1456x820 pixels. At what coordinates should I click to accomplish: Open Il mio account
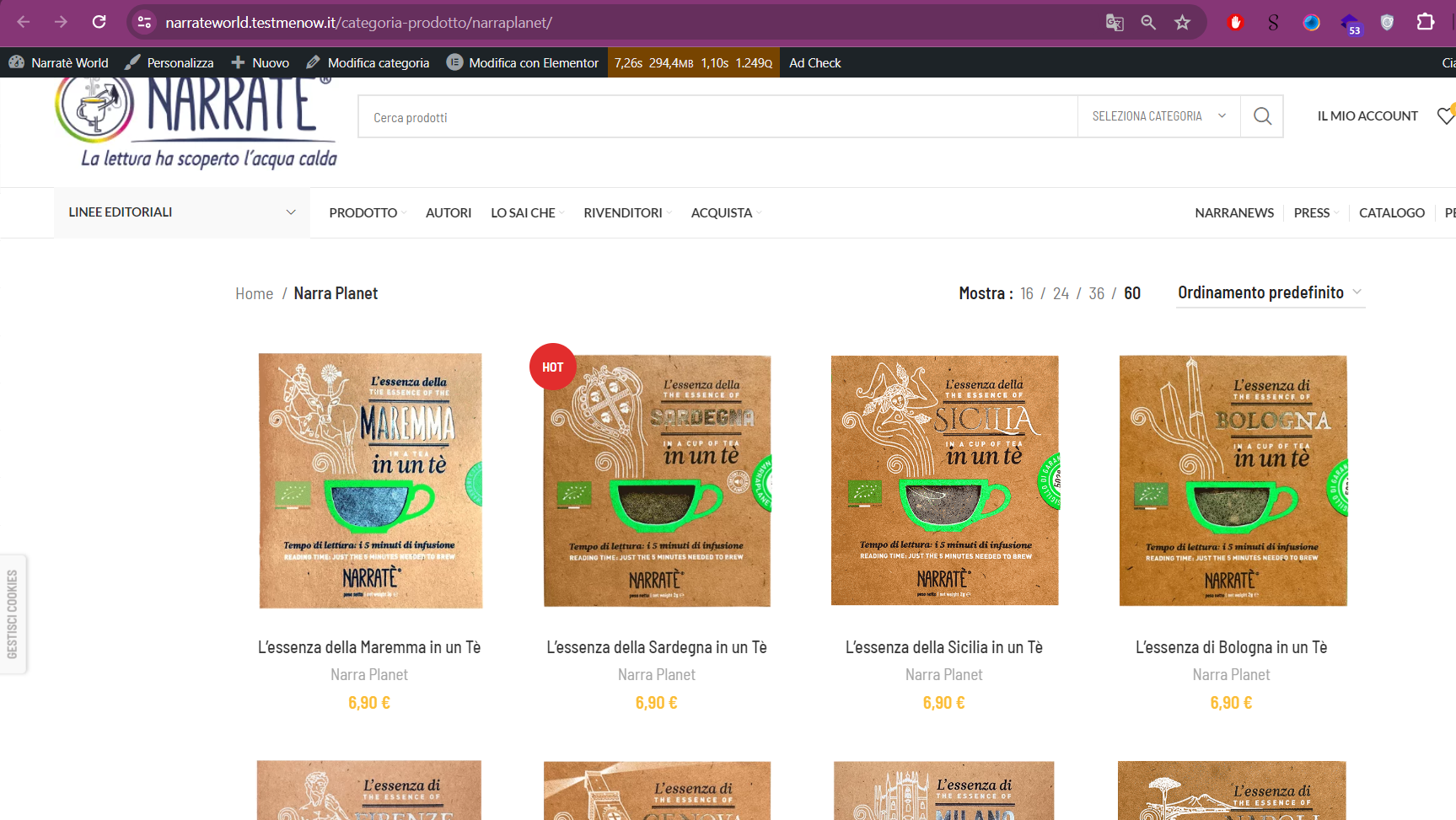[x=1367, y=116]
